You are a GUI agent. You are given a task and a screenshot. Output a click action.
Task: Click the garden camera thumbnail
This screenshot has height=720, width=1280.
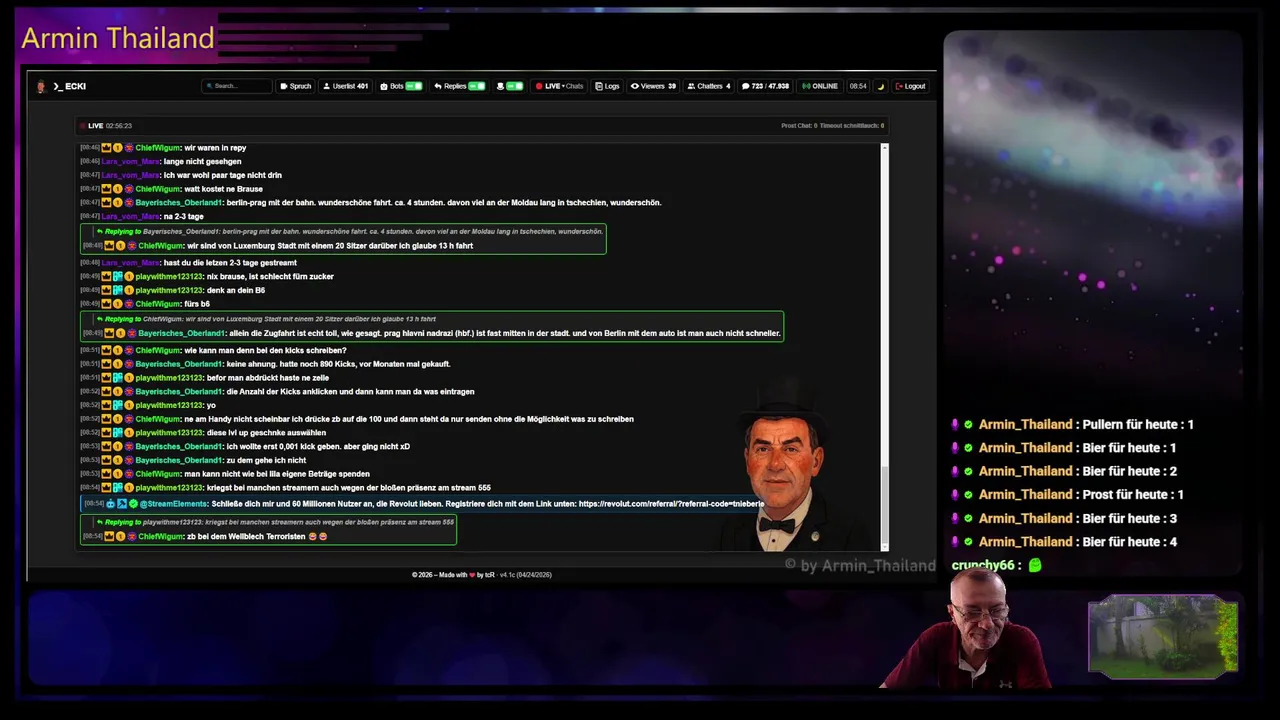pos(1163,636)
